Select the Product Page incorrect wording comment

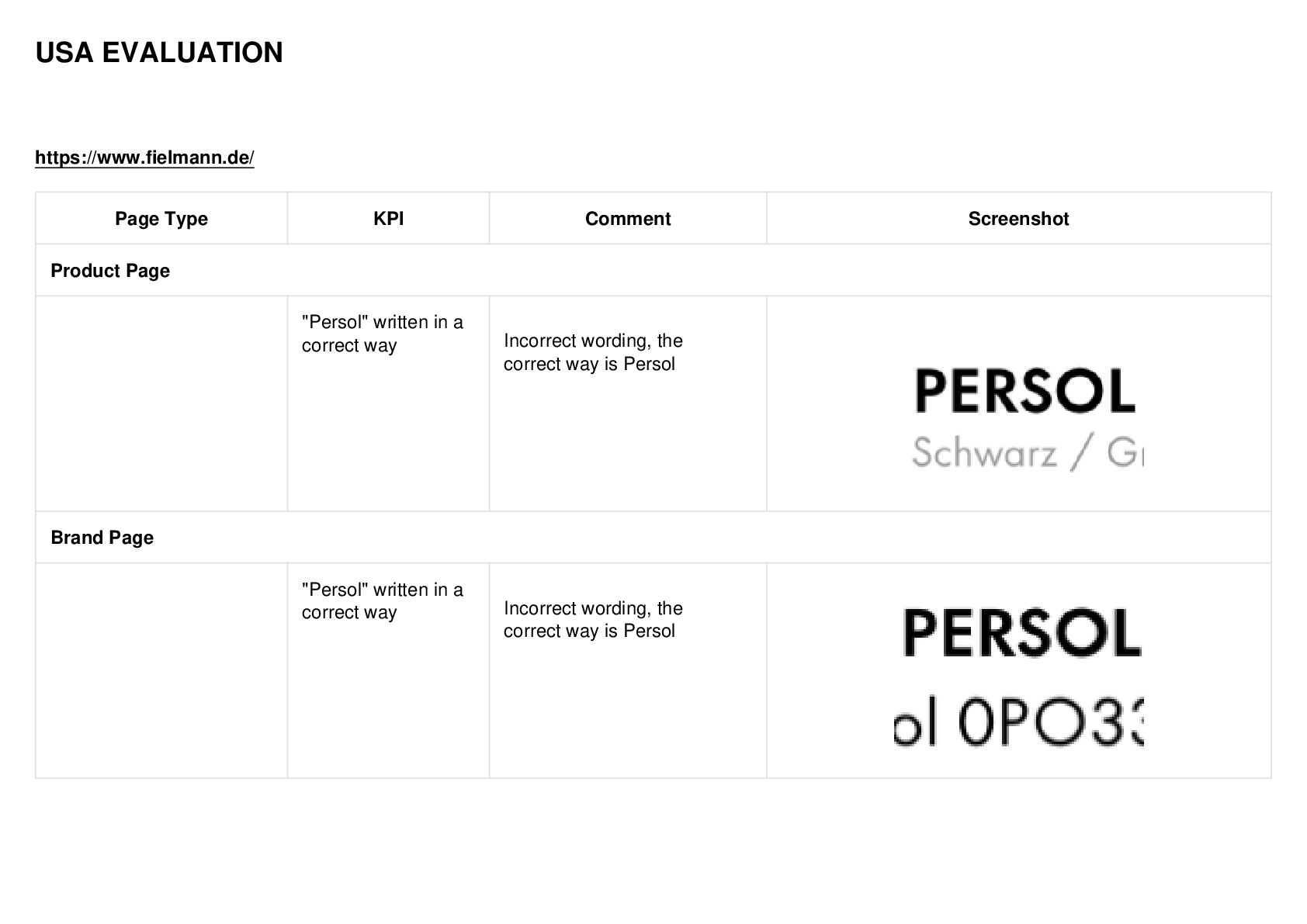click(x=593, y=352)
